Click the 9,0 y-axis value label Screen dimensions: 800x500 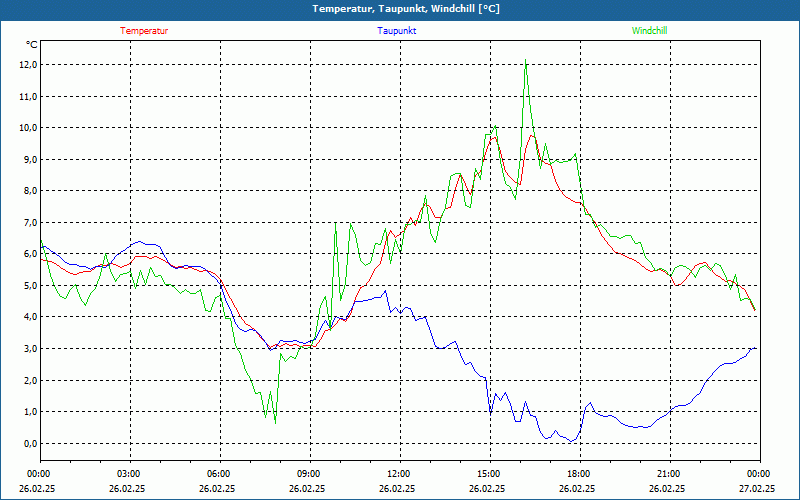point(30,159)
